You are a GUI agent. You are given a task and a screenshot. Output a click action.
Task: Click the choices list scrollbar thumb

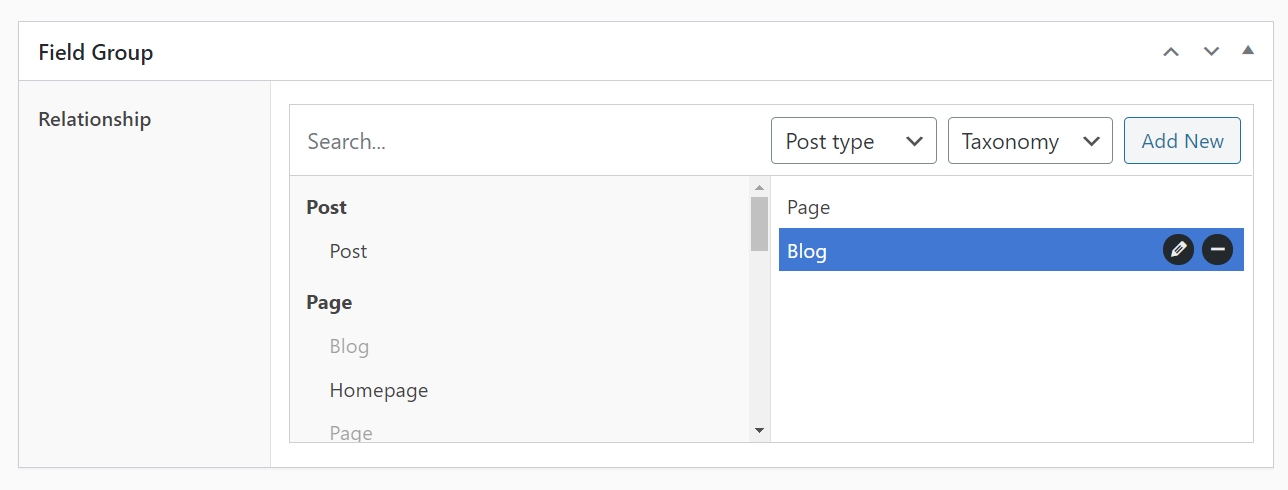759,224
